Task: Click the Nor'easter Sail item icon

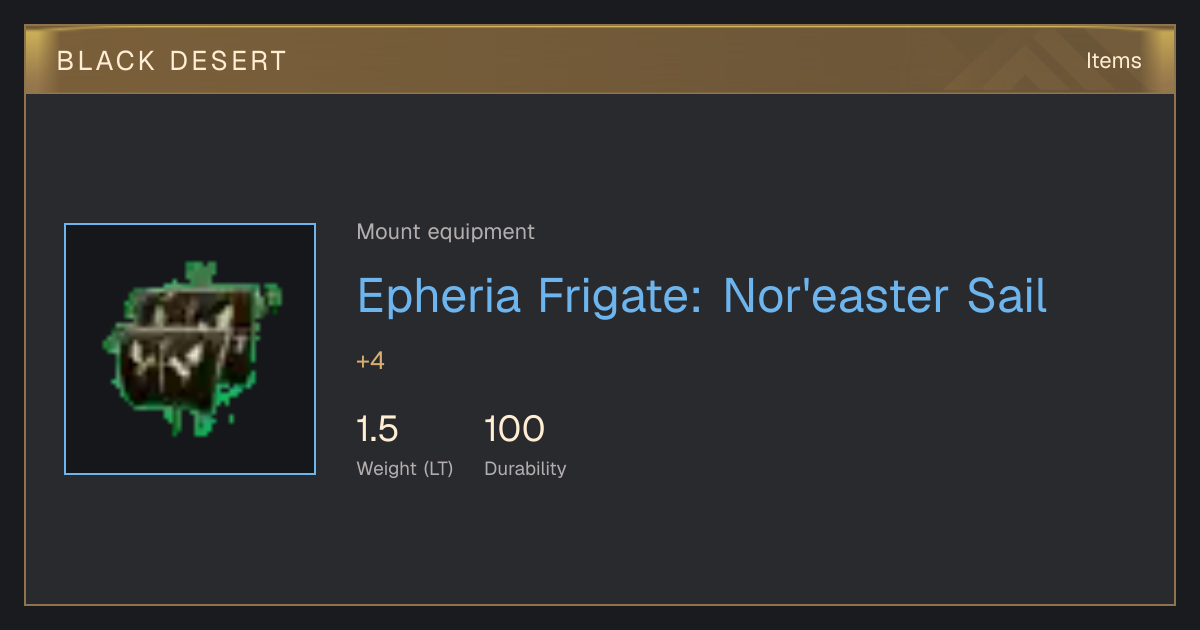Action: pos(192,350)
